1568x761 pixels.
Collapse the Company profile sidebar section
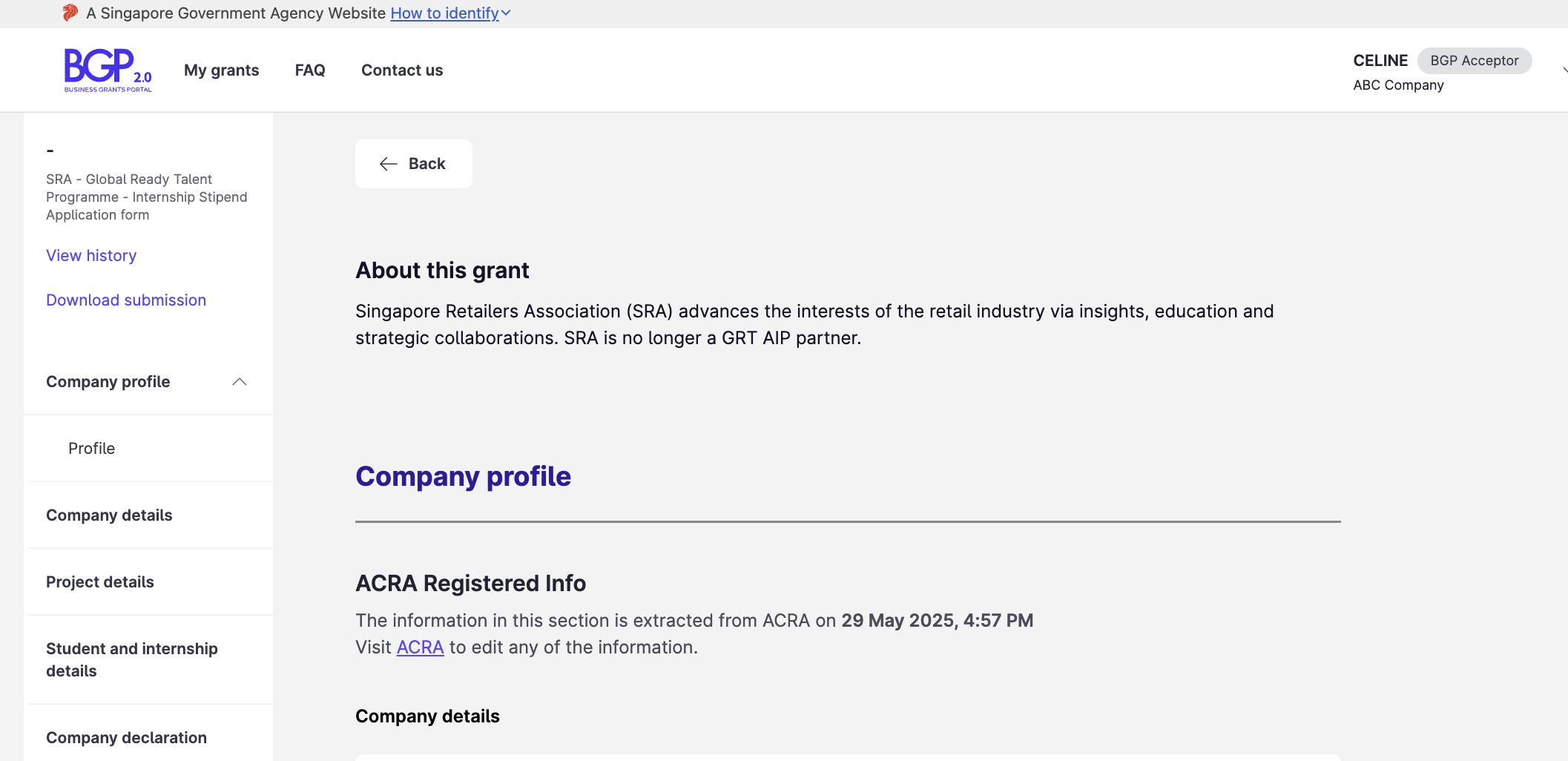coord(239,382)
